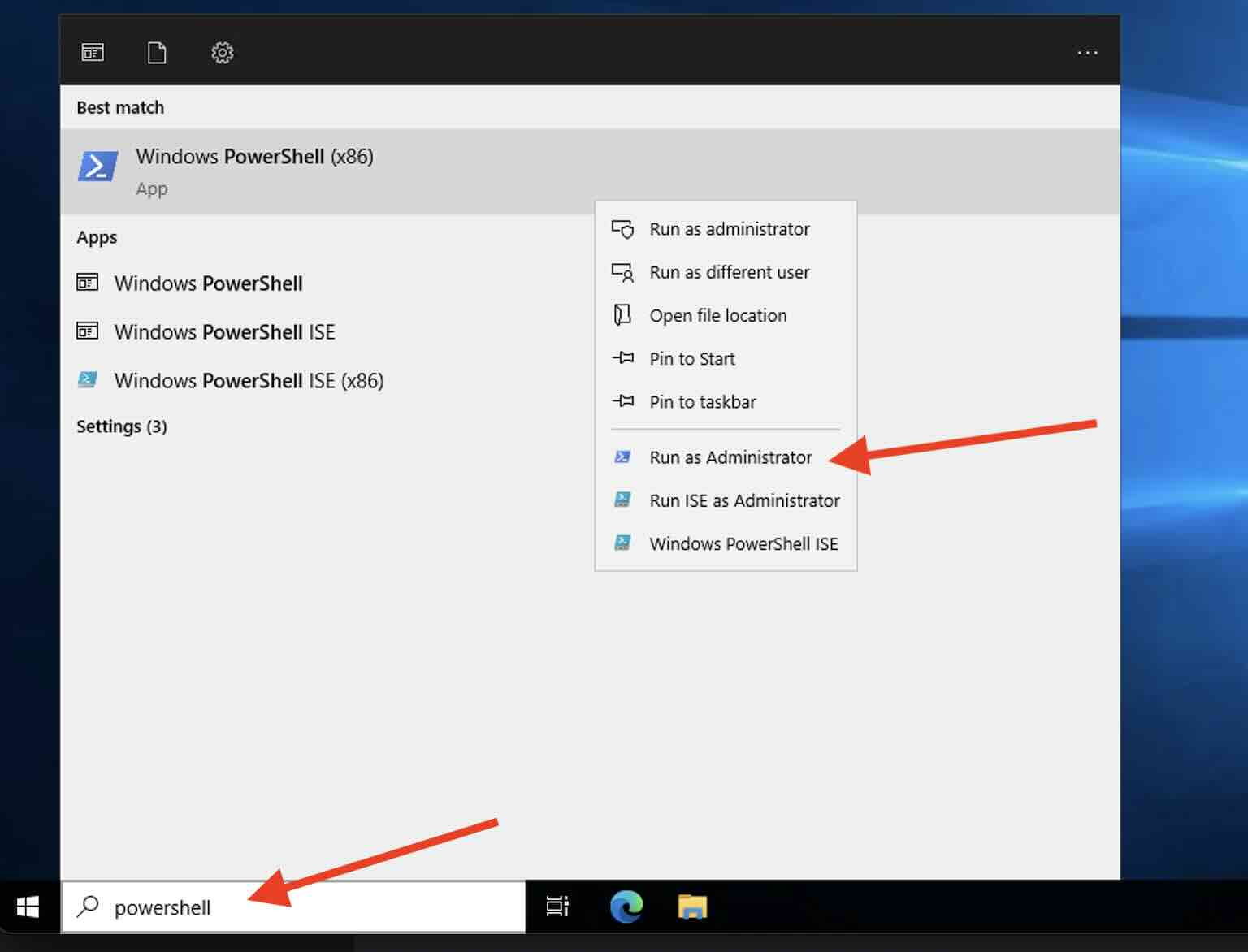Select Run as administrator from context menu

pyautogui.click(x=729, y=229)
